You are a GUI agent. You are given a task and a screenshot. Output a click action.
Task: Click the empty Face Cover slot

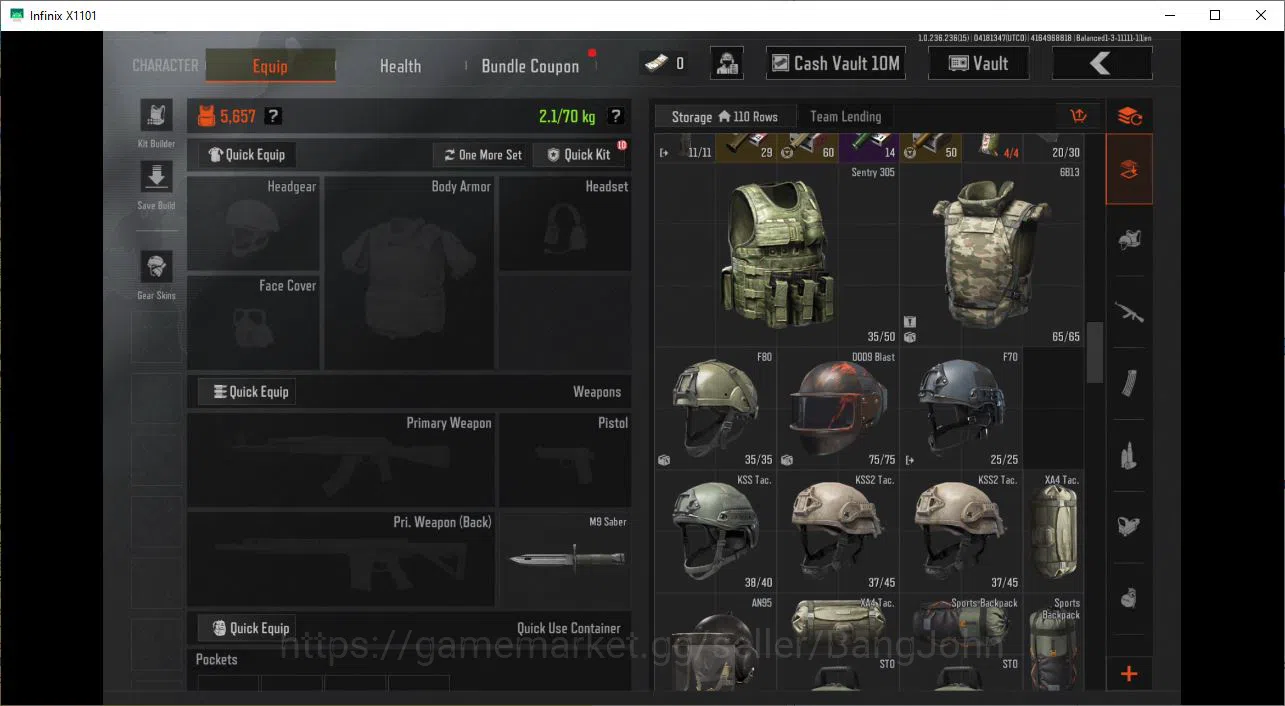[254, 323]
